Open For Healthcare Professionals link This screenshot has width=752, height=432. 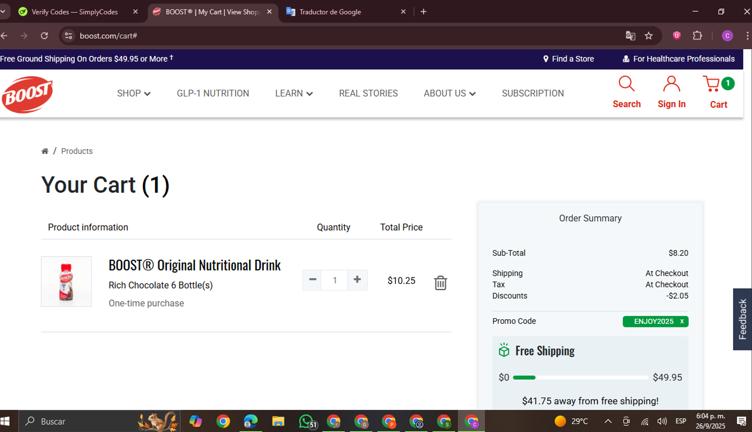tap(679, 58)
